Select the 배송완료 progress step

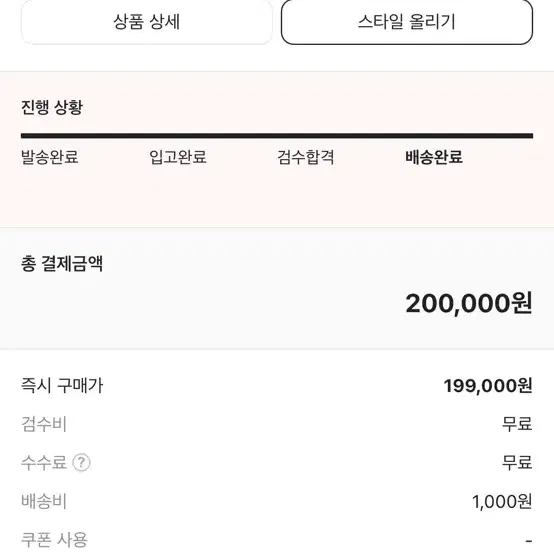pos(434,157)
